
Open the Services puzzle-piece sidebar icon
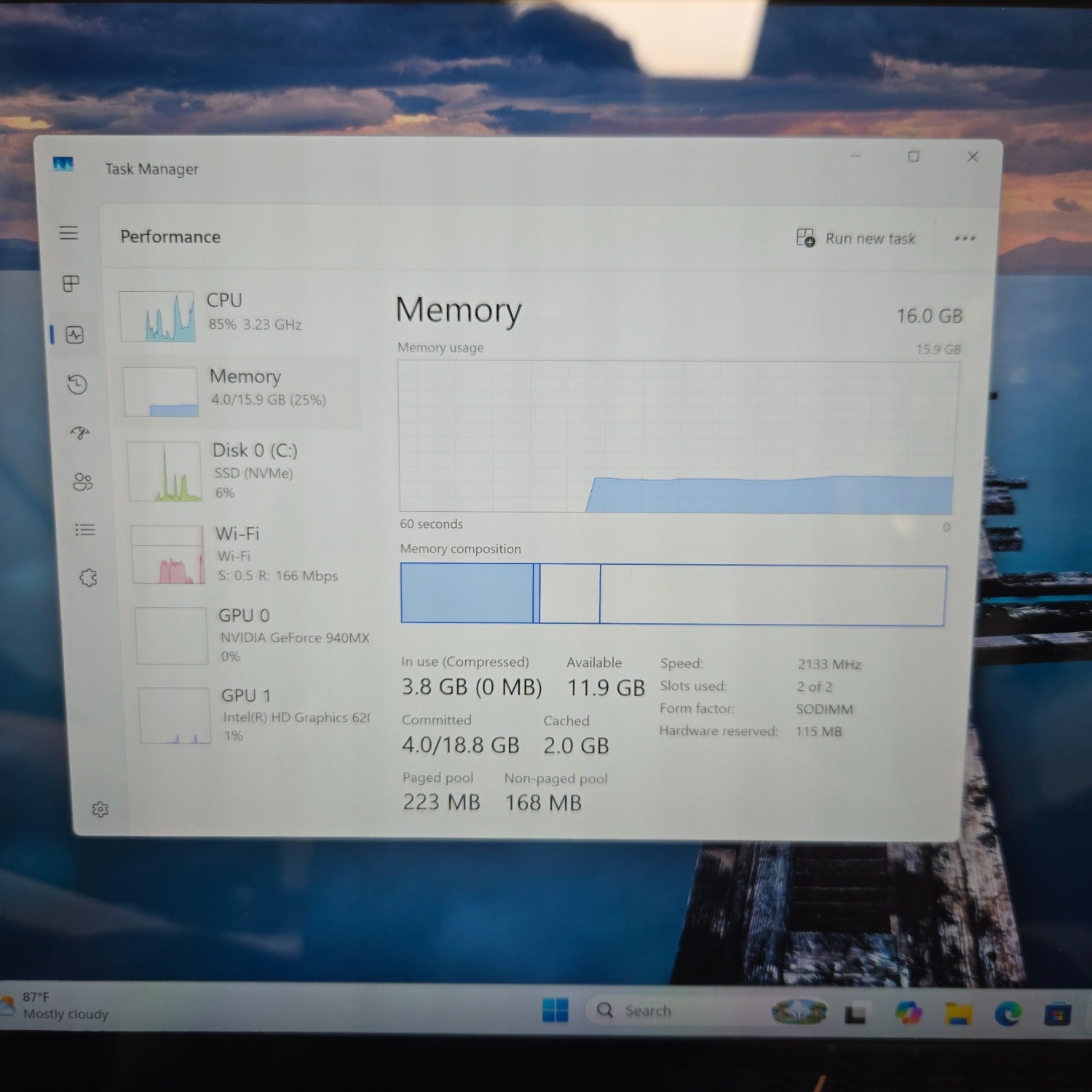tap(88, 578)
